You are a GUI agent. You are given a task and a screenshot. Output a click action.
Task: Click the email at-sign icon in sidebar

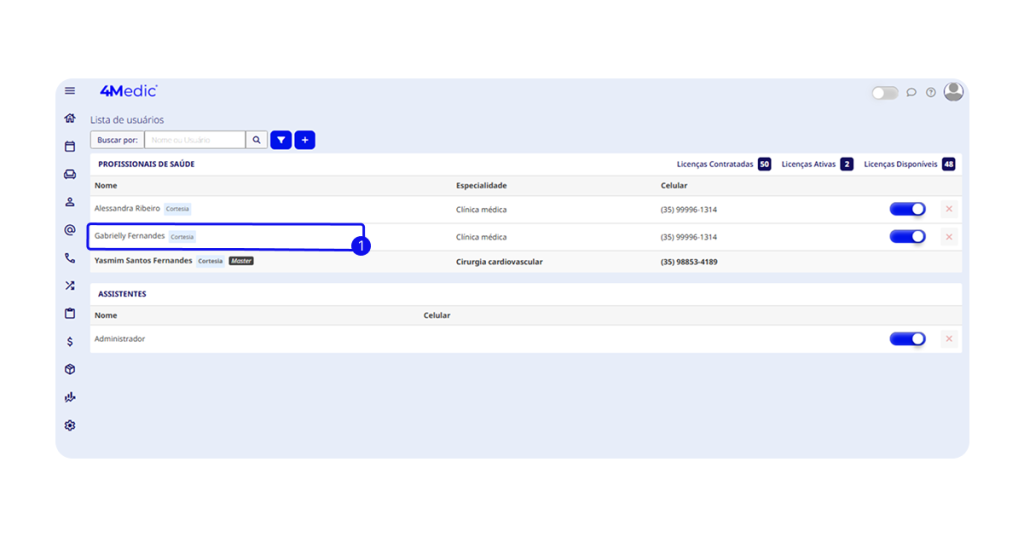click(x=70, y=230)
